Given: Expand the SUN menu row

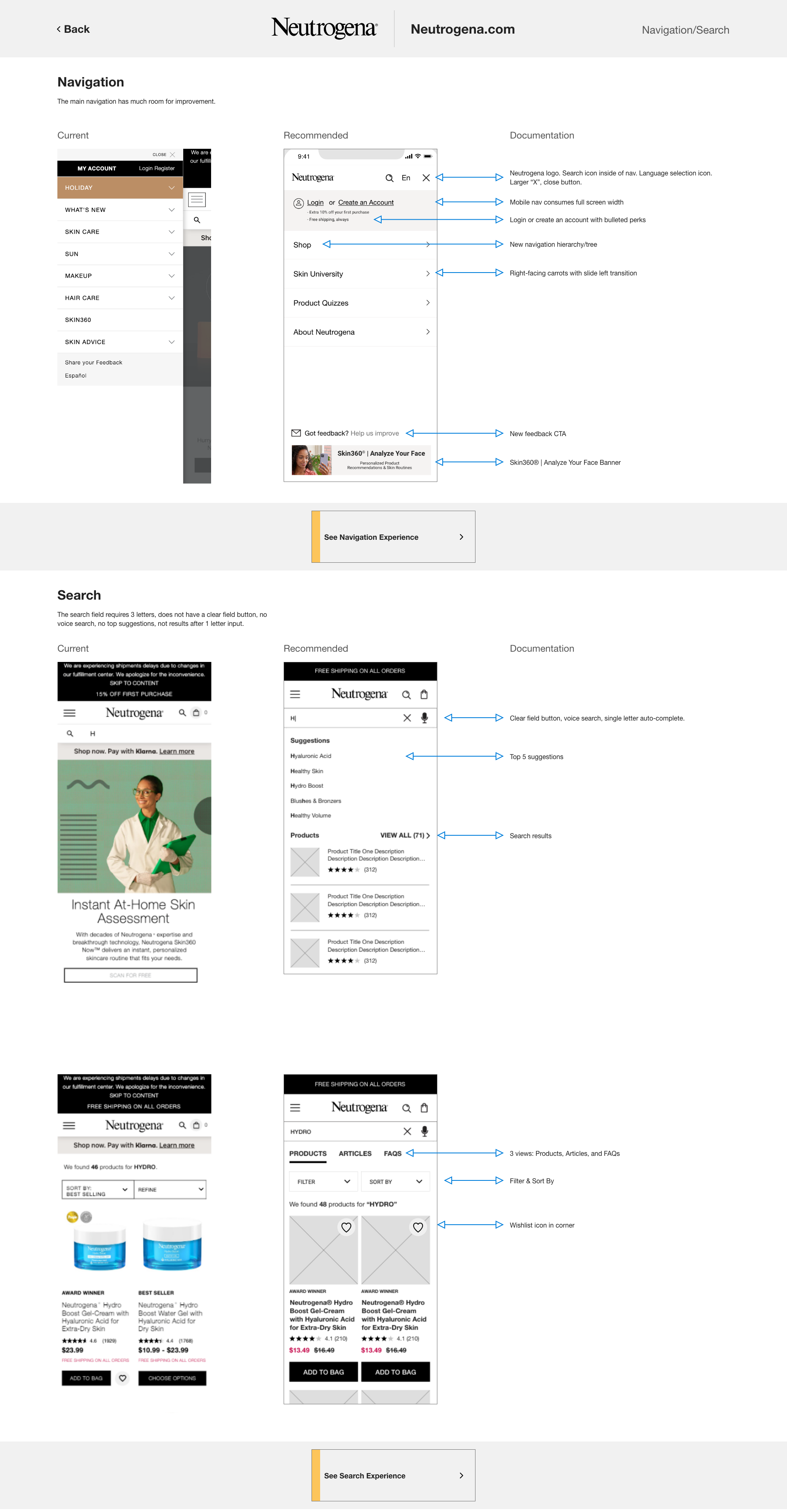Looking at the screenshot, I should point(121,254).
